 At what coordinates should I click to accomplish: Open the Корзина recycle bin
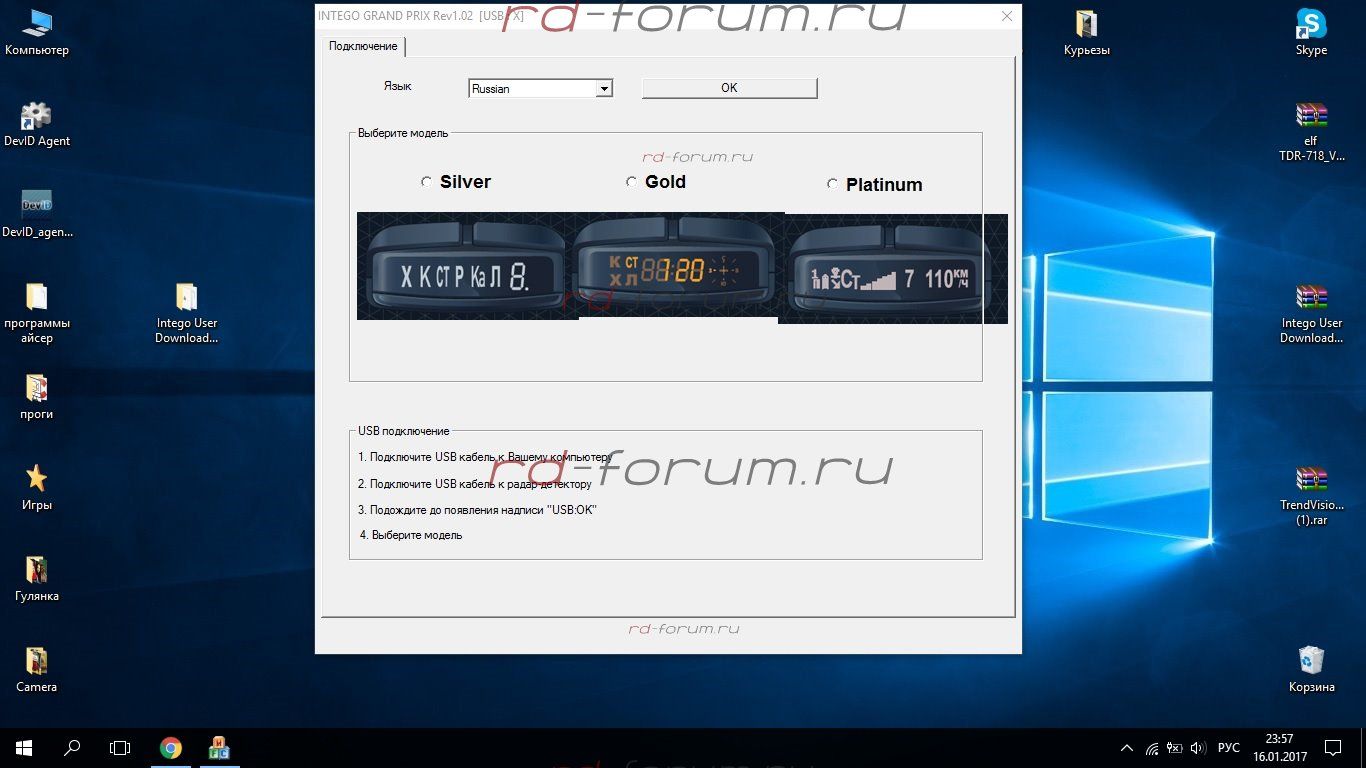tap(1311, 670)
